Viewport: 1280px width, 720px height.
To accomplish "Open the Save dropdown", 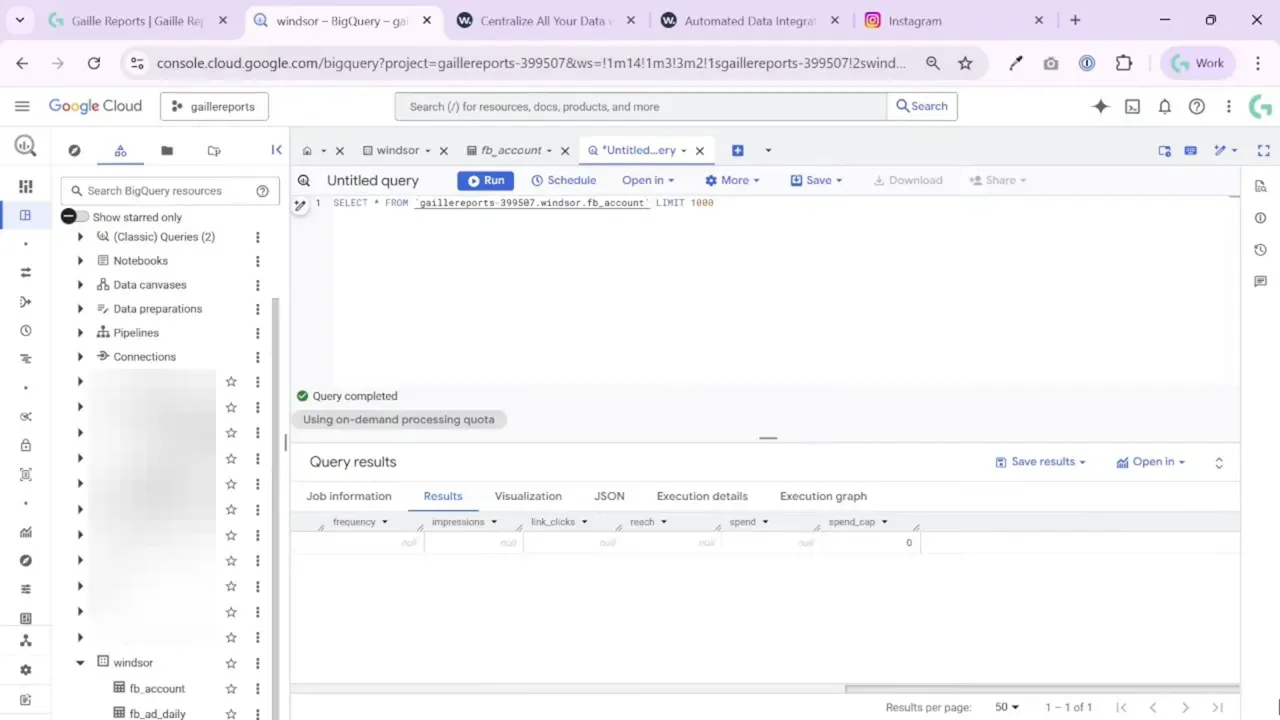I will pos(816,180).
